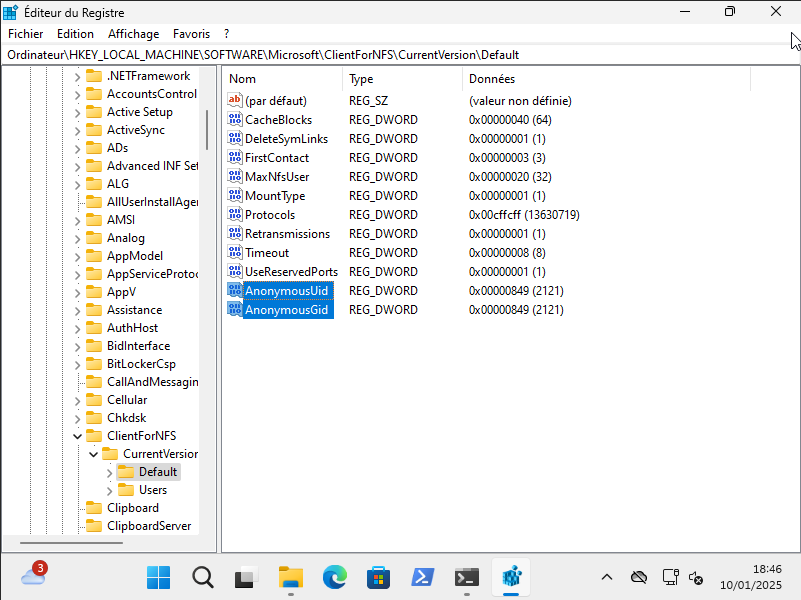Open the Windows Start menu
Image resolution: width=801 pixels, height=600 pixels.
point(158,578)
